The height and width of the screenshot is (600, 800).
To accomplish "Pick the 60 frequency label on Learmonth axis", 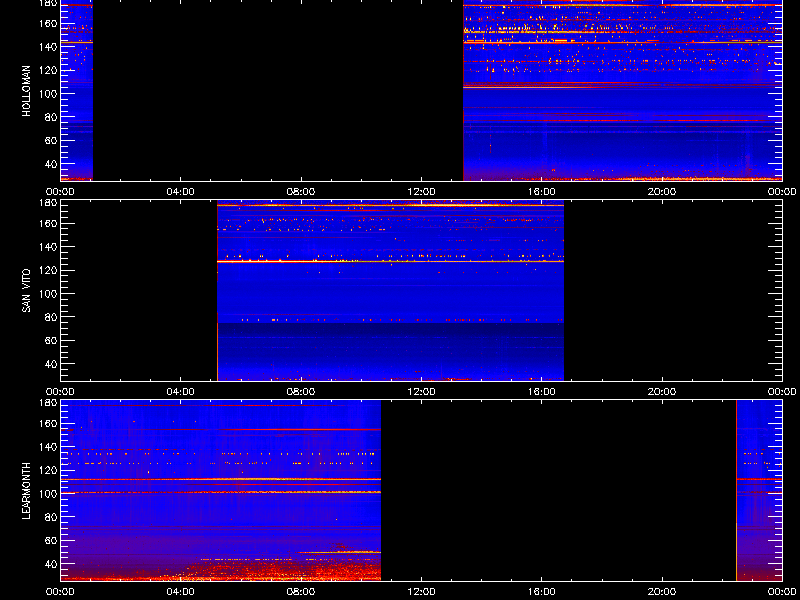I will coord(51,540).
